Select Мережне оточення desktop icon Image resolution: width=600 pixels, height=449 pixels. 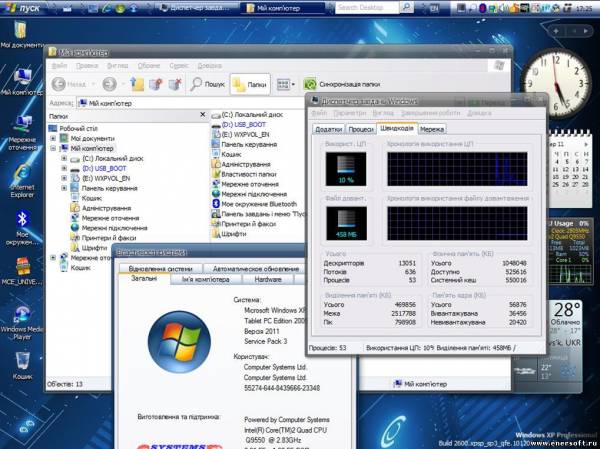(x=22, y=133)
